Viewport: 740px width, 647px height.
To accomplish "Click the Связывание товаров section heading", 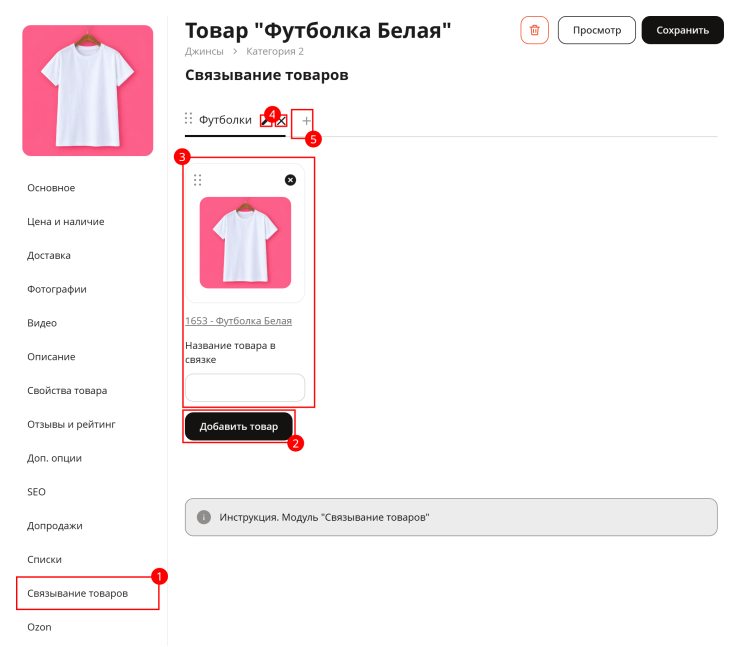I will coord(267,75).
